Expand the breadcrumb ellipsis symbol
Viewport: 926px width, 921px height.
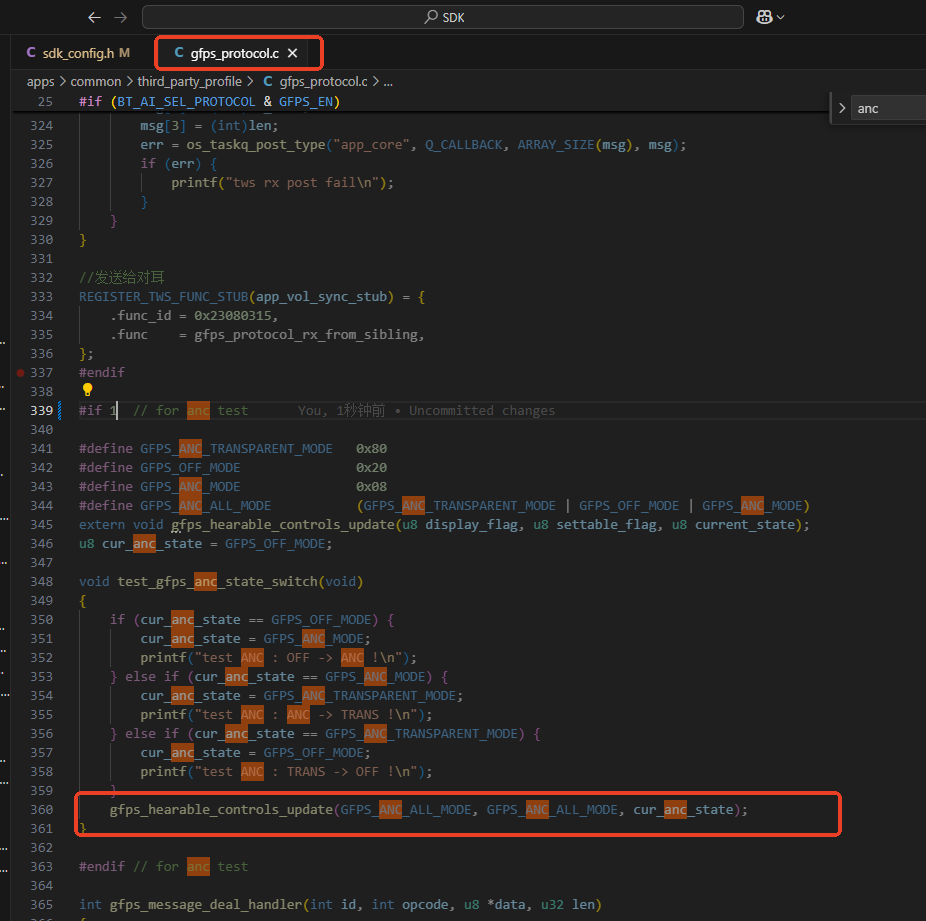[388, 81]
